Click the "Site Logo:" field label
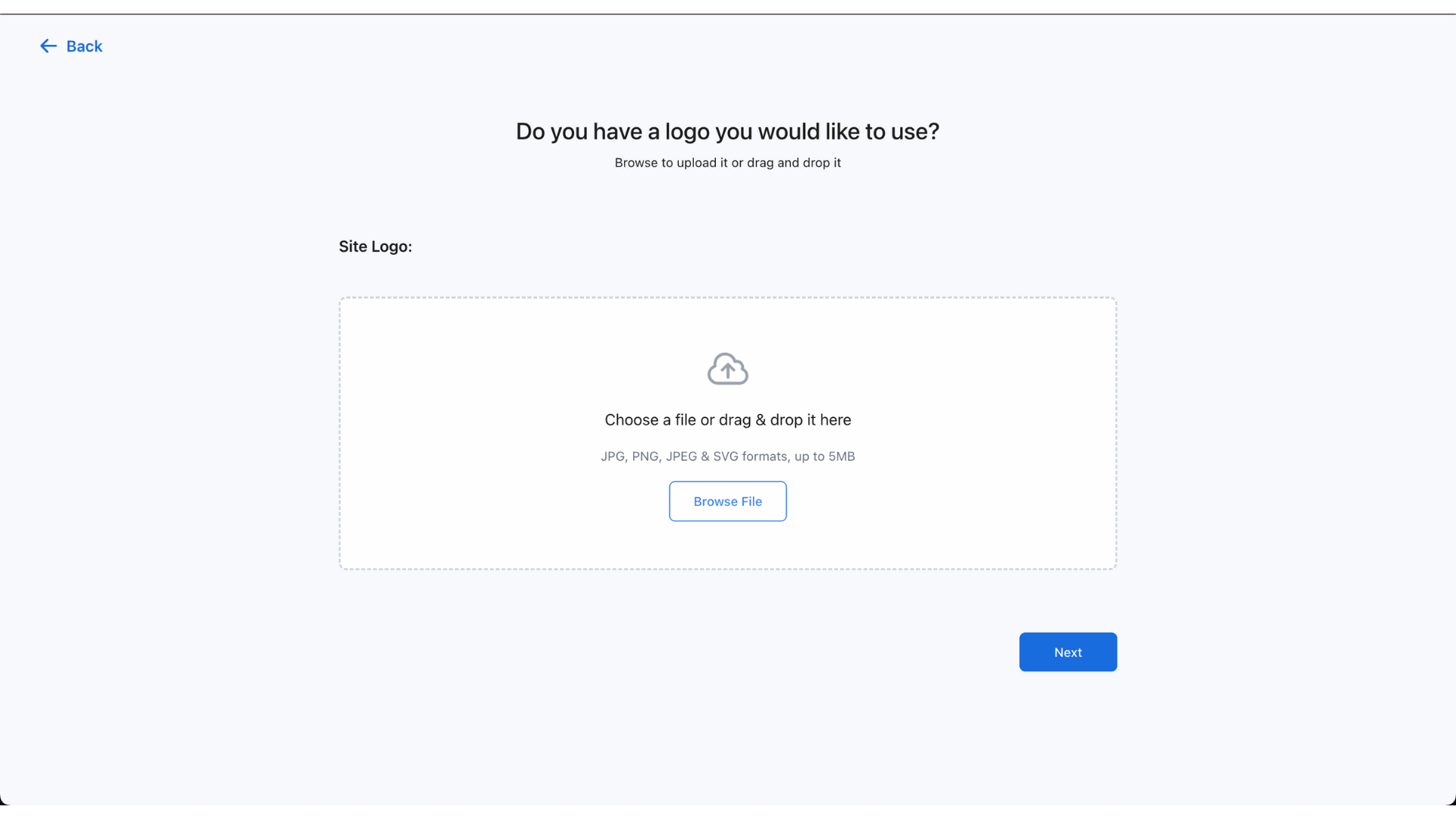The image size is (1456, 819). 375,246
